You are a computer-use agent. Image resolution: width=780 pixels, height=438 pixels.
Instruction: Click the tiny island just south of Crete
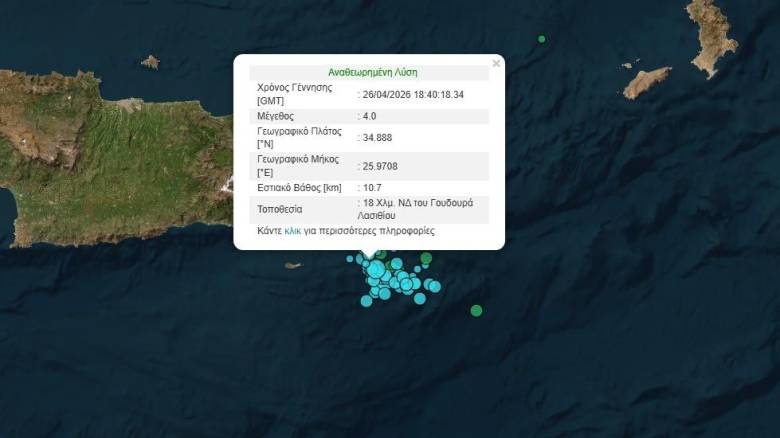pyautogui.click(x=292, y=266)
